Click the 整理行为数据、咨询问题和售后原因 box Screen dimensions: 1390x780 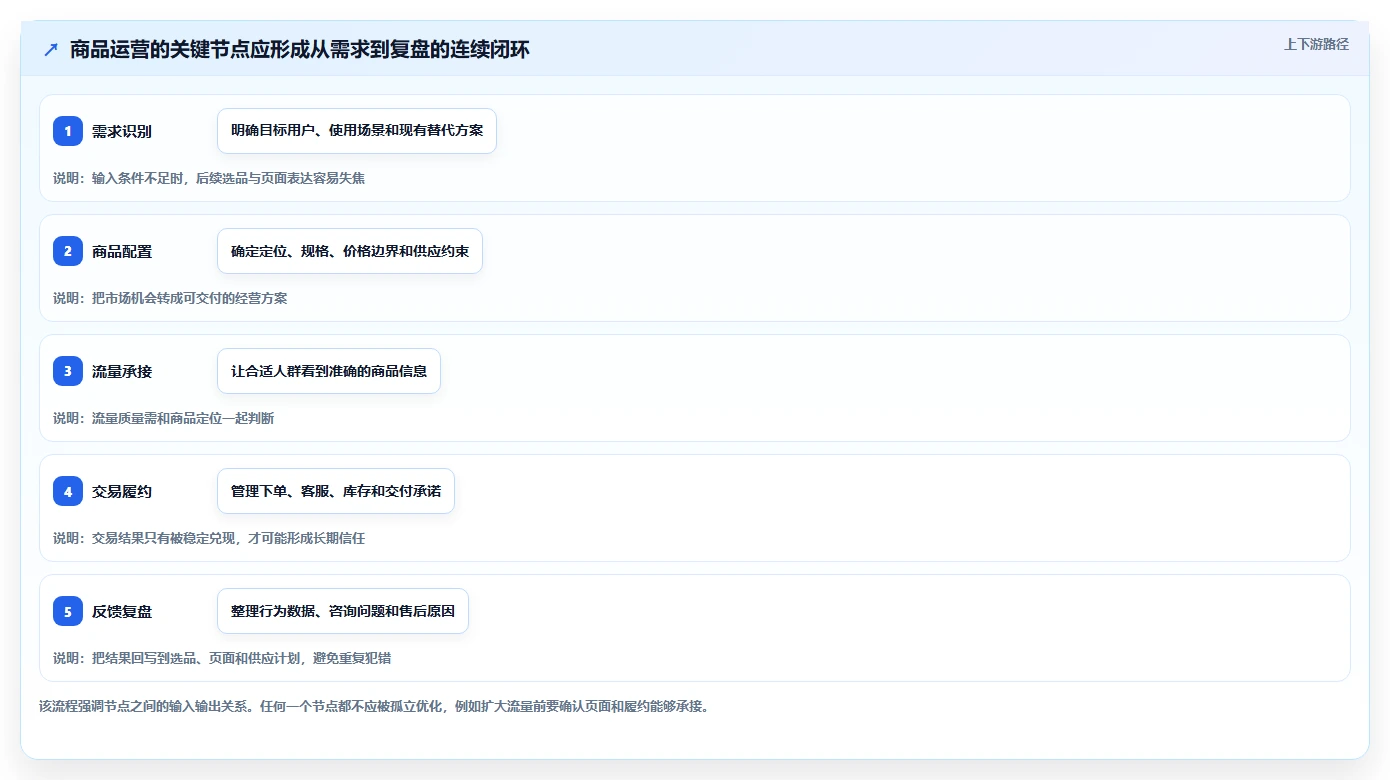(343, 611)
